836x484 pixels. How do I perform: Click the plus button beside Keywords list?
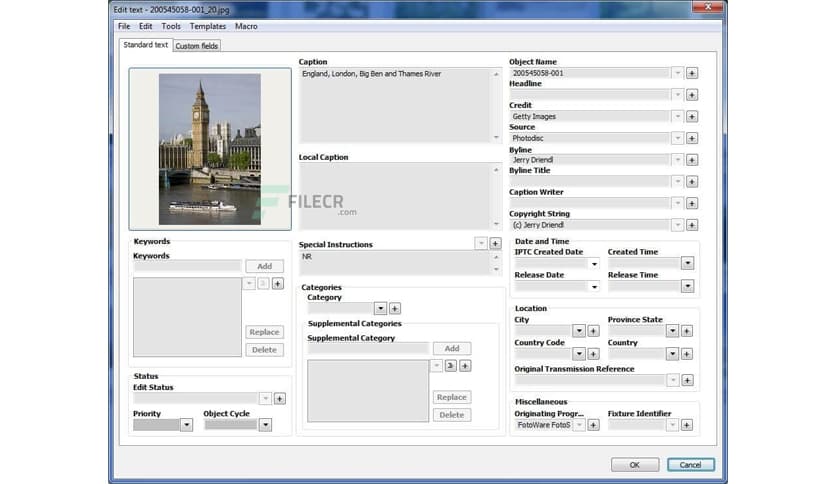pyautogui.click(x=278, y=284)
